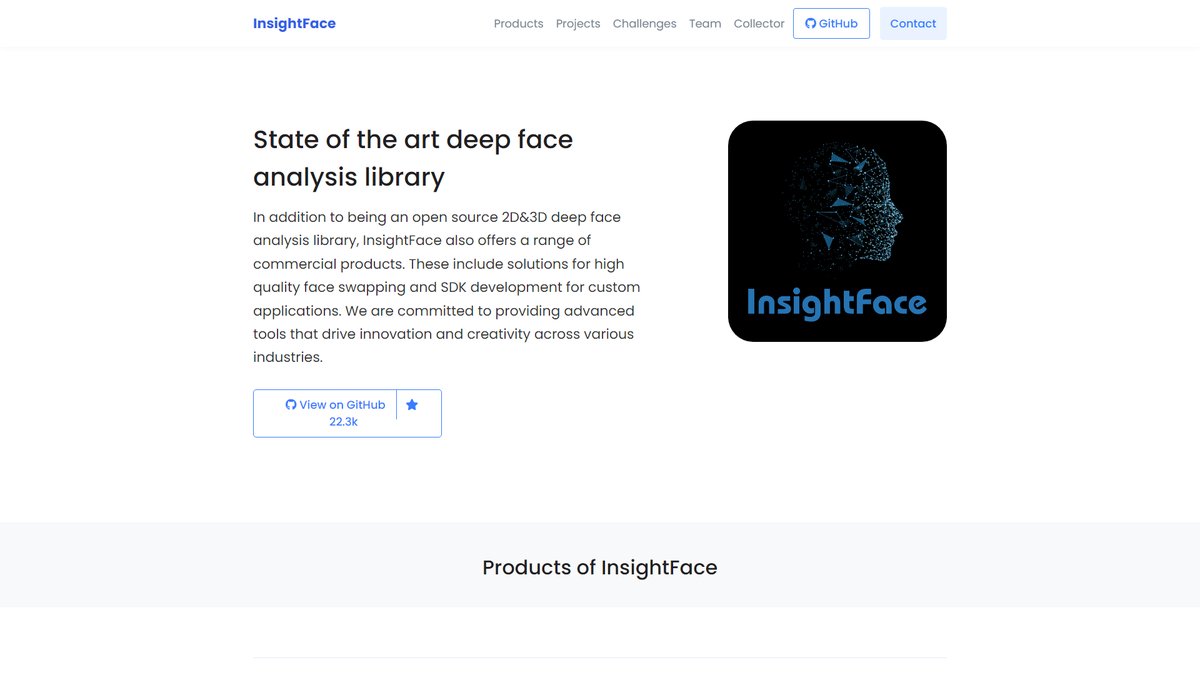The height and width of the screenshot is (675, 1200).
Task: Click the InsightFace brand logo text
Action: coord(294,23)
